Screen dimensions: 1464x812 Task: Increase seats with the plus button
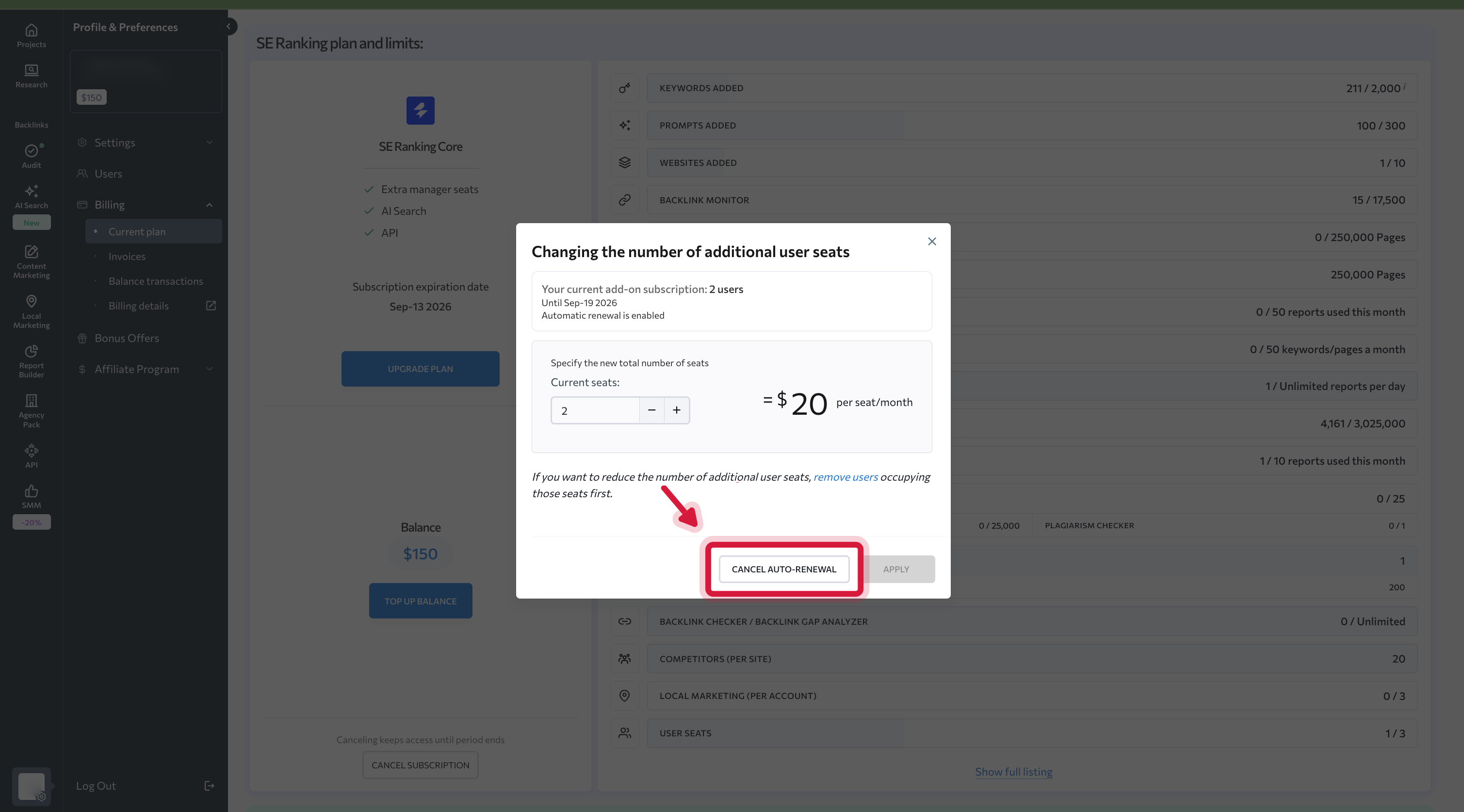coord(676,410)
